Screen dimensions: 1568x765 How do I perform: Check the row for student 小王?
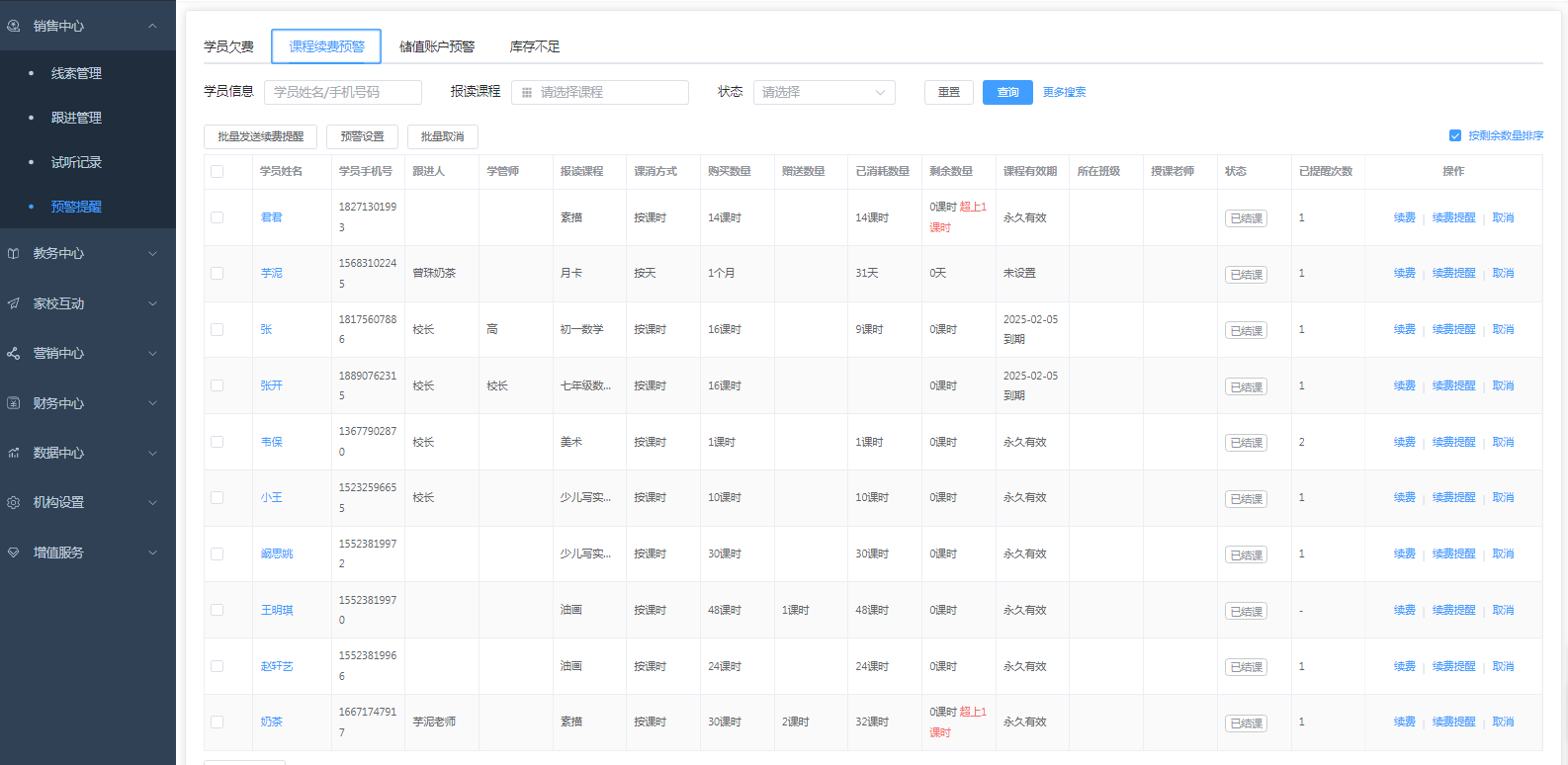tap(218, 497)
